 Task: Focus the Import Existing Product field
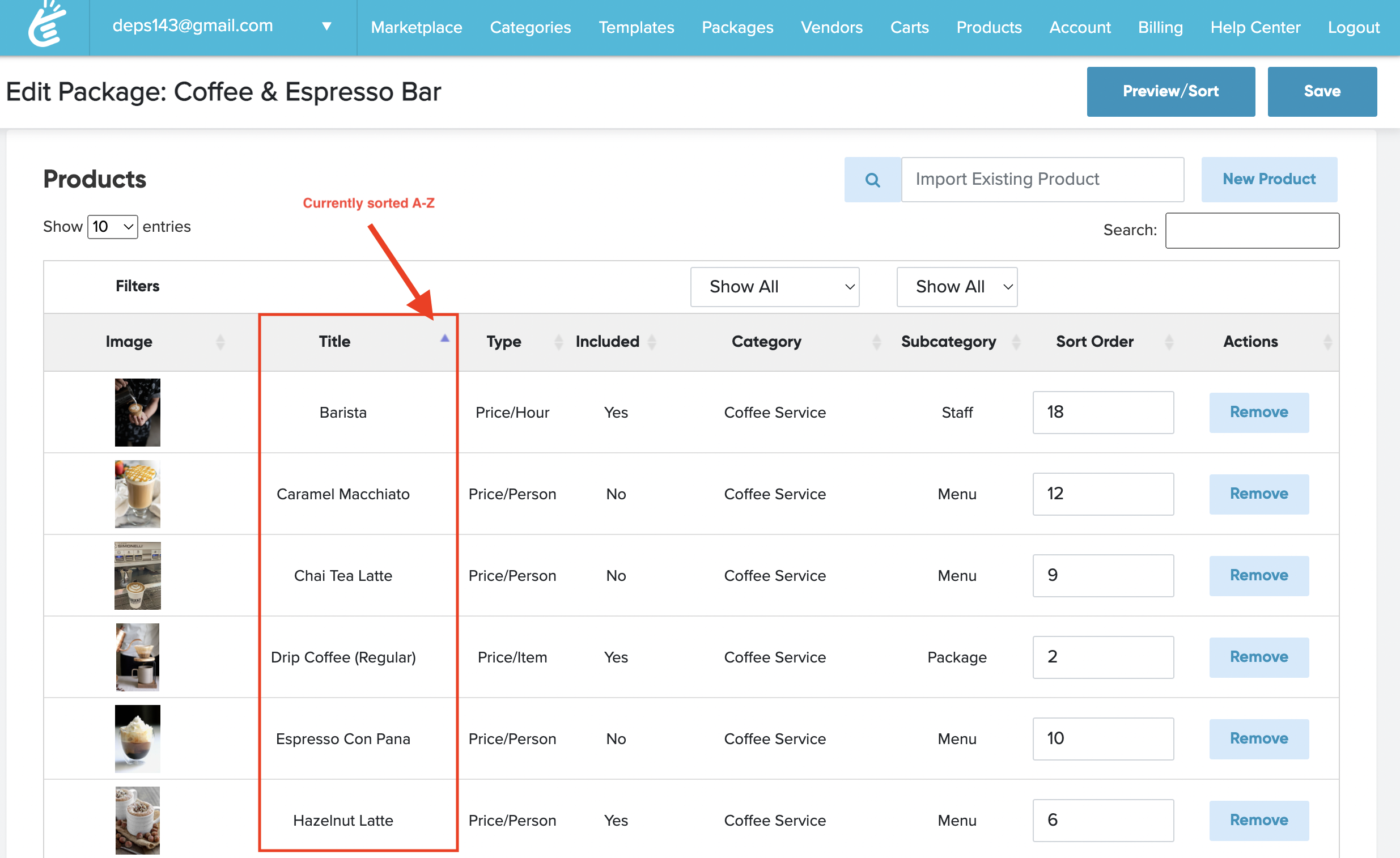(1042, 180)
